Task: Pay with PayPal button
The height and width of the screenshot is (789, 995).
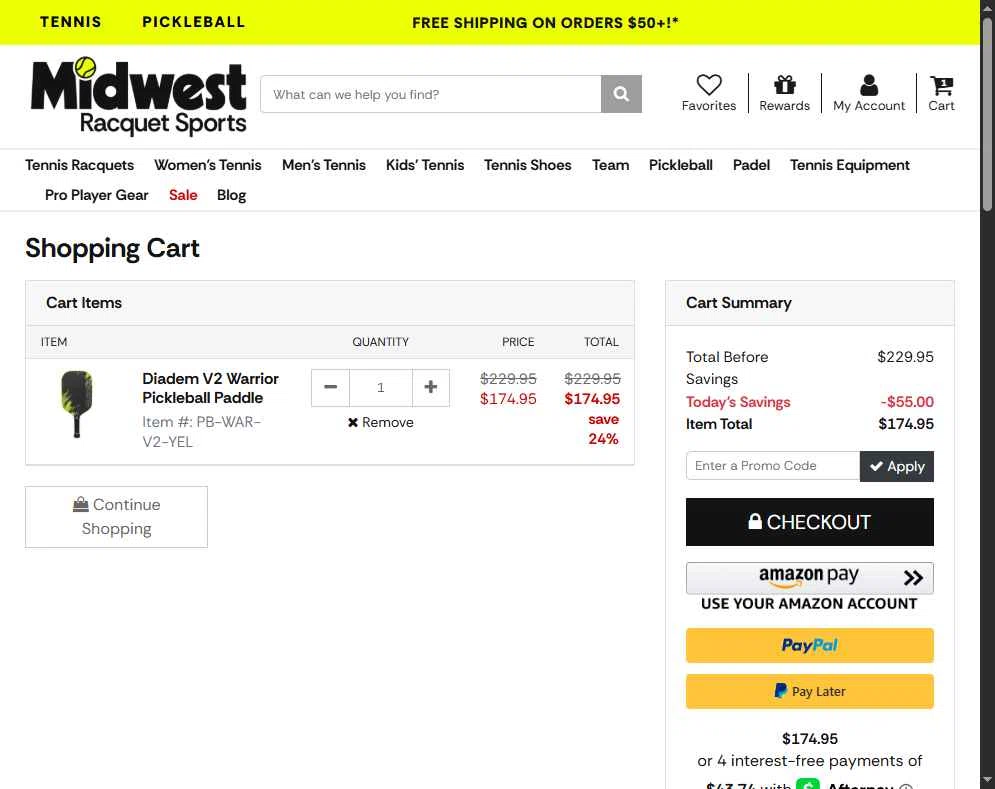Action: point(810,646)
